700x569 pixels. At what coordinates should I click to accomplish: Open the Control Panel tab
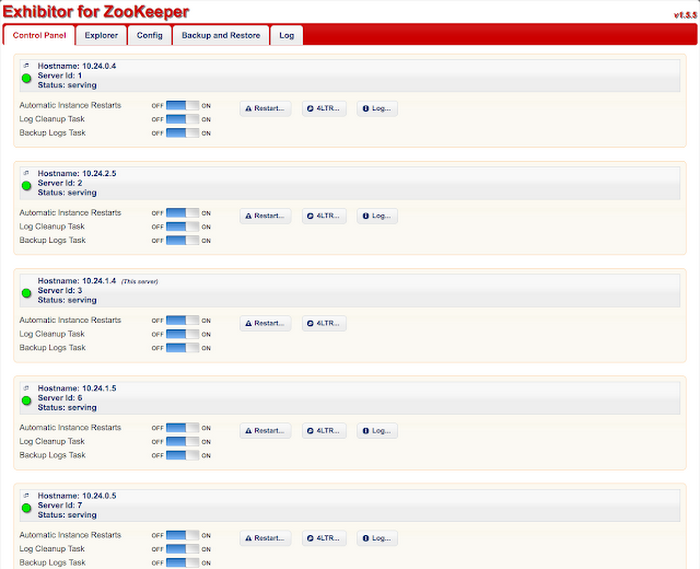tap(39, 35)
